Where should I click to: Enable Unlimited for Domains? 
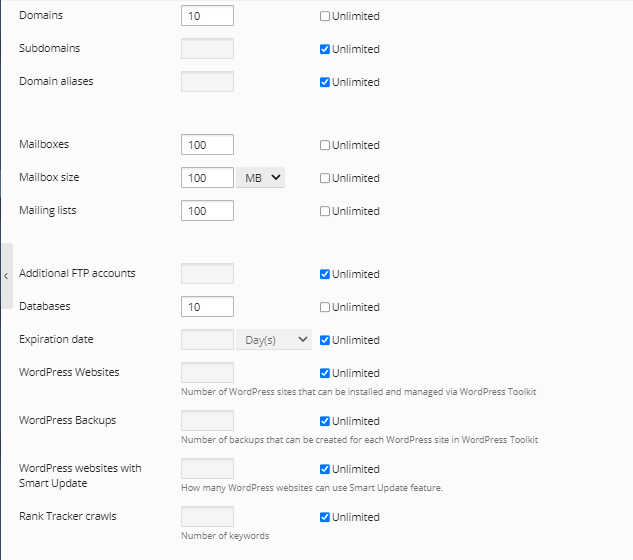(325, 16)
